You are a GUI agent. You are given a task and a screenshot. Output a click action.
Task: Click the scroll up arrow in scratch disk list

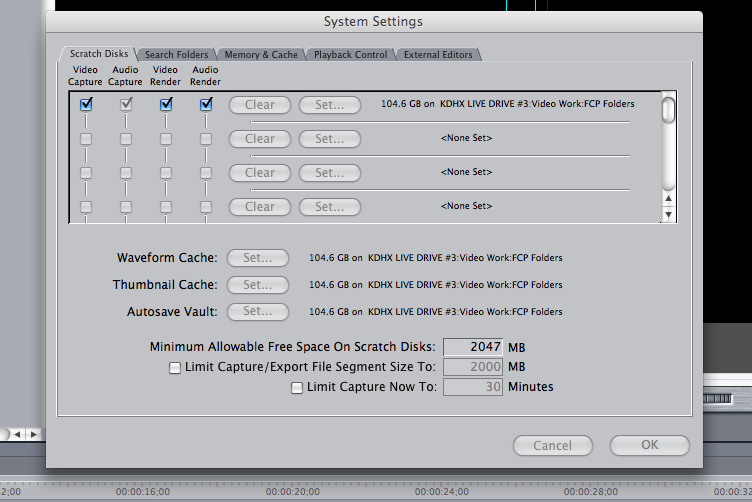click(x=669, y=199)
